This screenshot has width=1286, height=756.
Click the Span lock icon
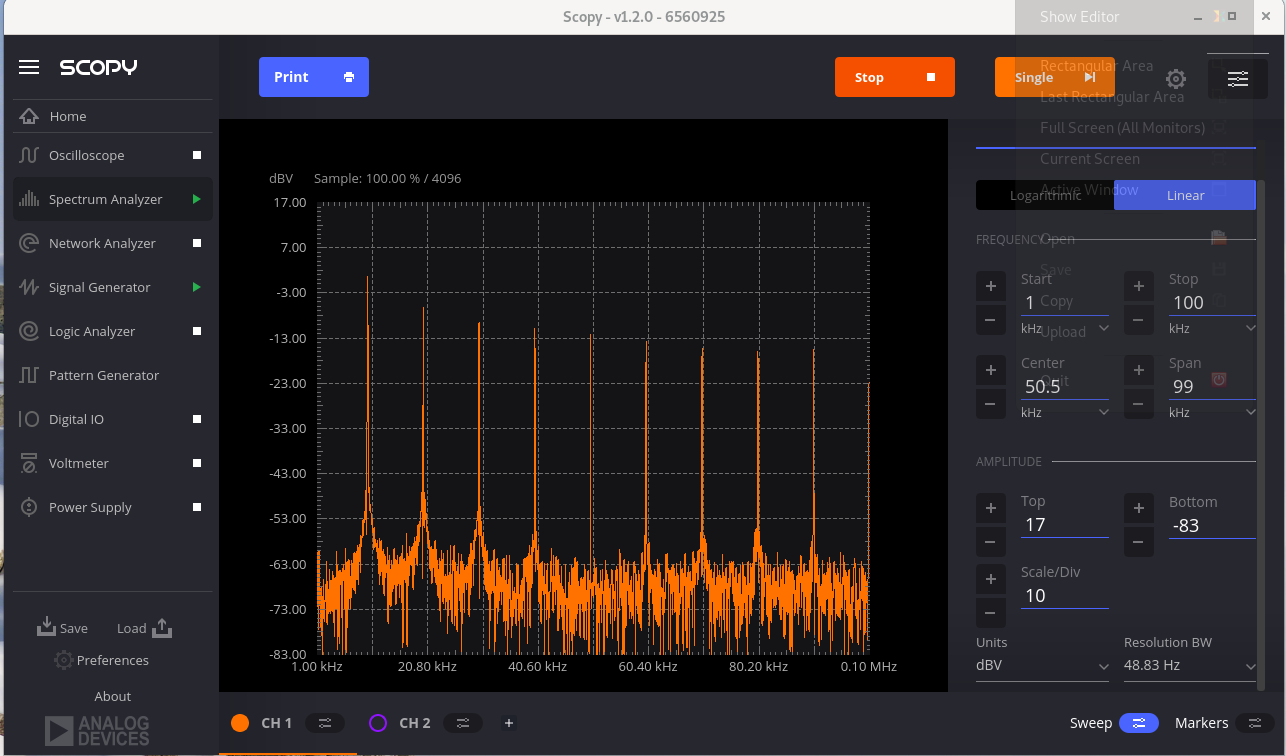[1218, 379]
